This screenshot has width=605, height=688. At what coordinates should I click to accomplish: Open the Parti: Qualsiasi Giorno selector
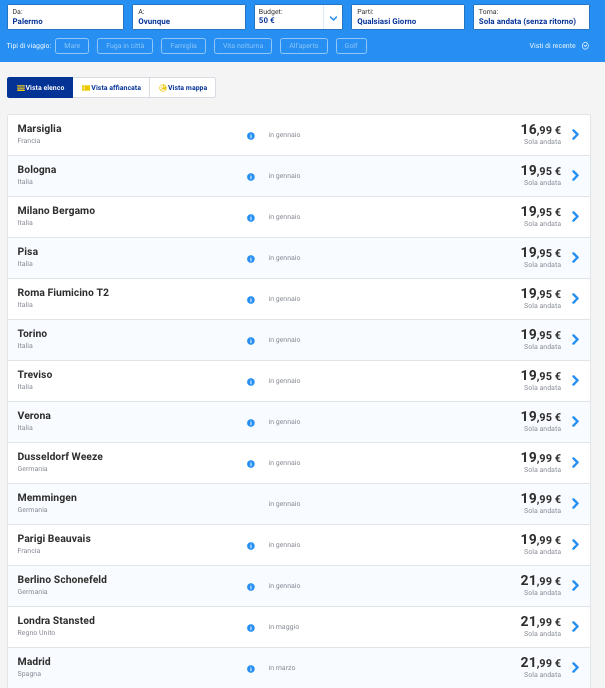point(410,17)
